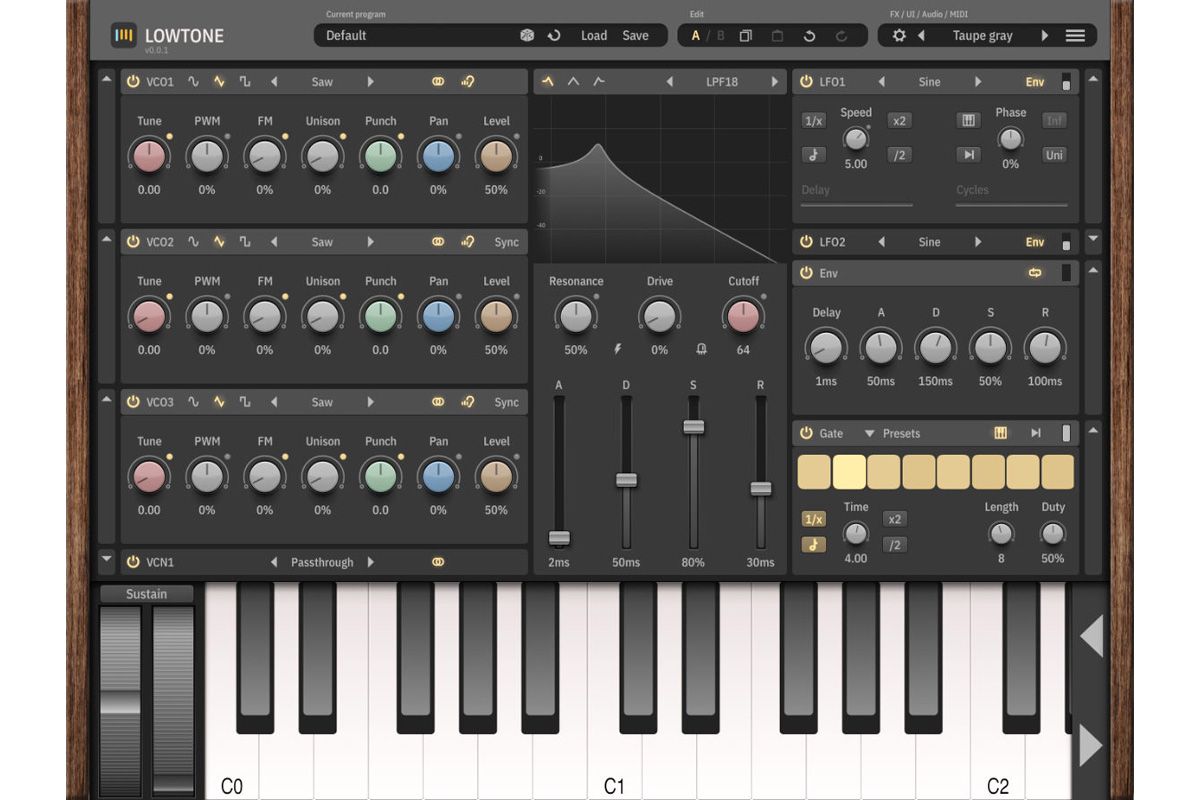Click Gate keyboard trigger icon
This screenshot has width=1200, height=800.
[1000, 433]
